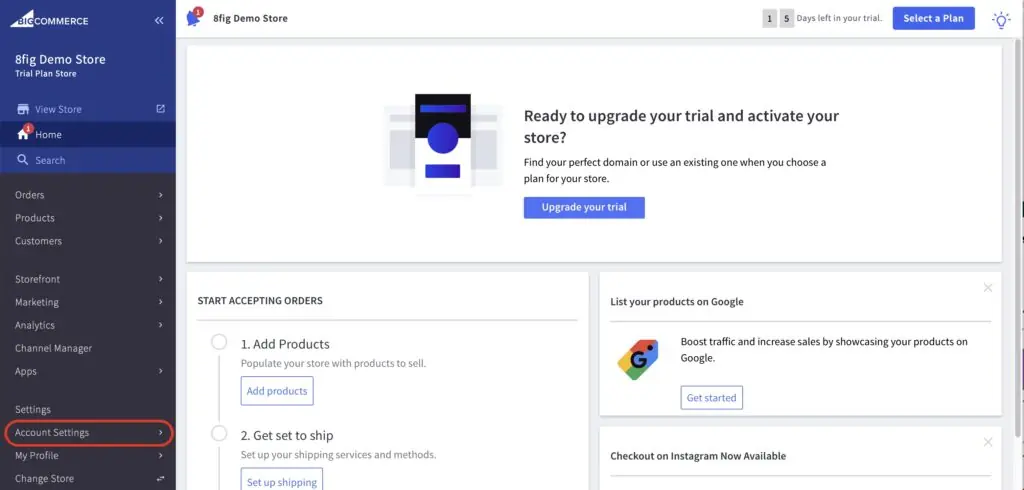This screenshot has width=1024, height=490.
Task: Click Upgrade your trial button
Action: click(x=584, y=207)
